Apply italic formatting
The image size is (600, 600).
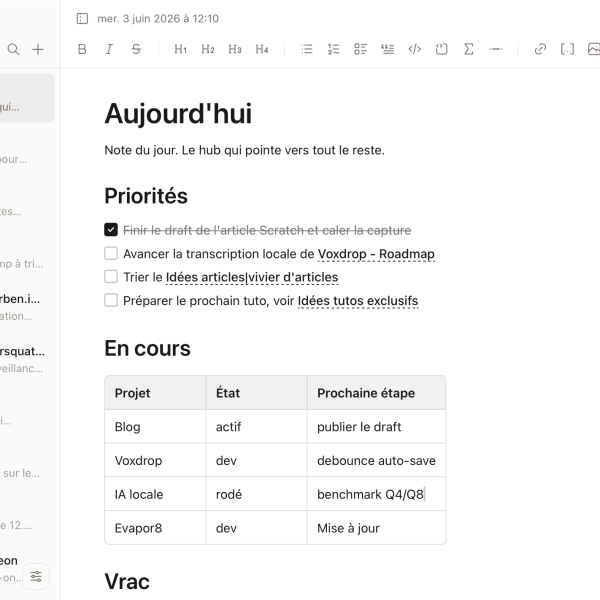click(x=109, y=49)
